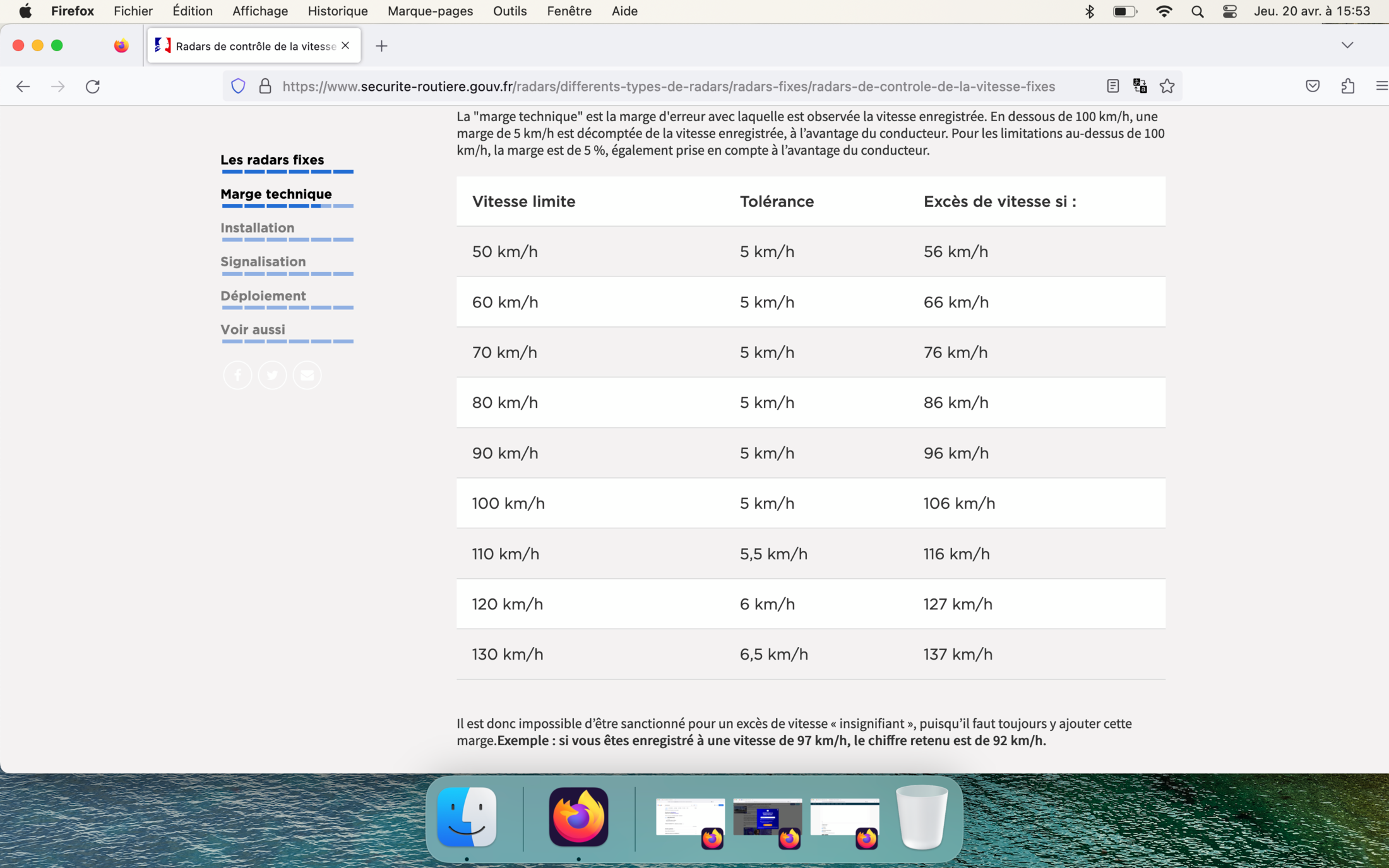This screenshot has height=868, width=1389.
Task: Share the page via Facebook icon
Action: pos(237,376)
